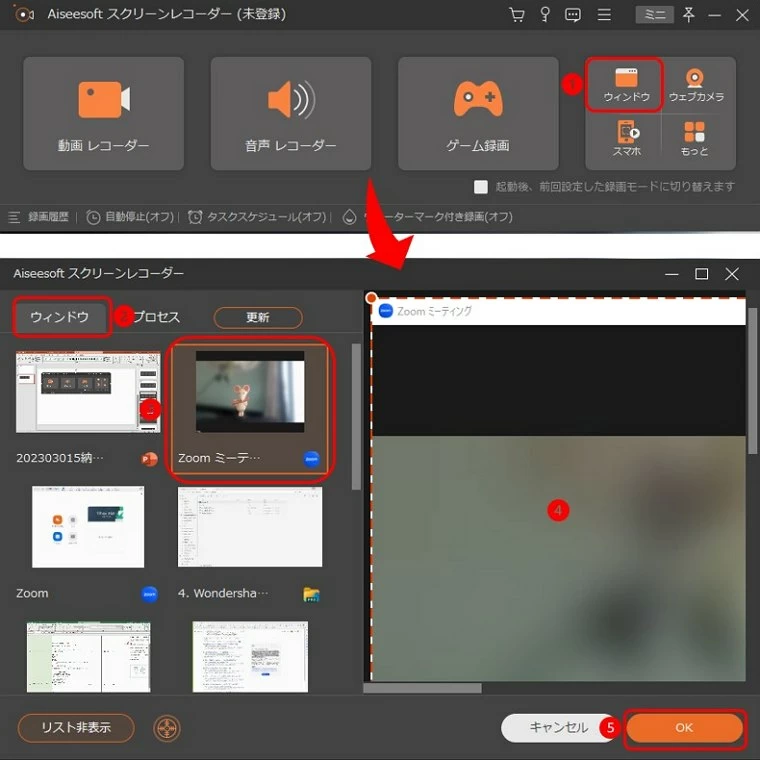Switch to ミニ mini mode
Image resolution: width=760 pixels, height=760 pixels.
(x=654, y=15)
